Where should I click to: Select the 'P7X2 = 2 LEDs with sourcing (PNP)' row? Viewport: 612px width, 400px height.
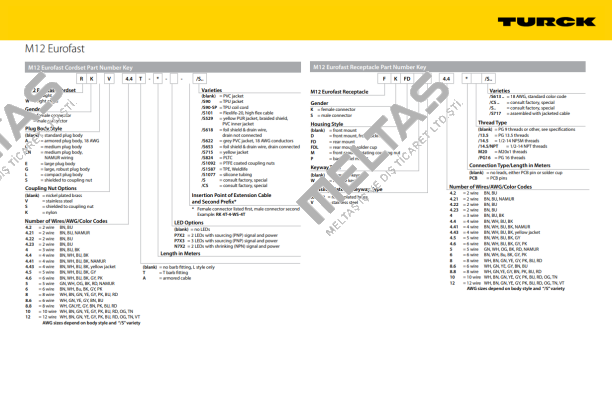226,235
